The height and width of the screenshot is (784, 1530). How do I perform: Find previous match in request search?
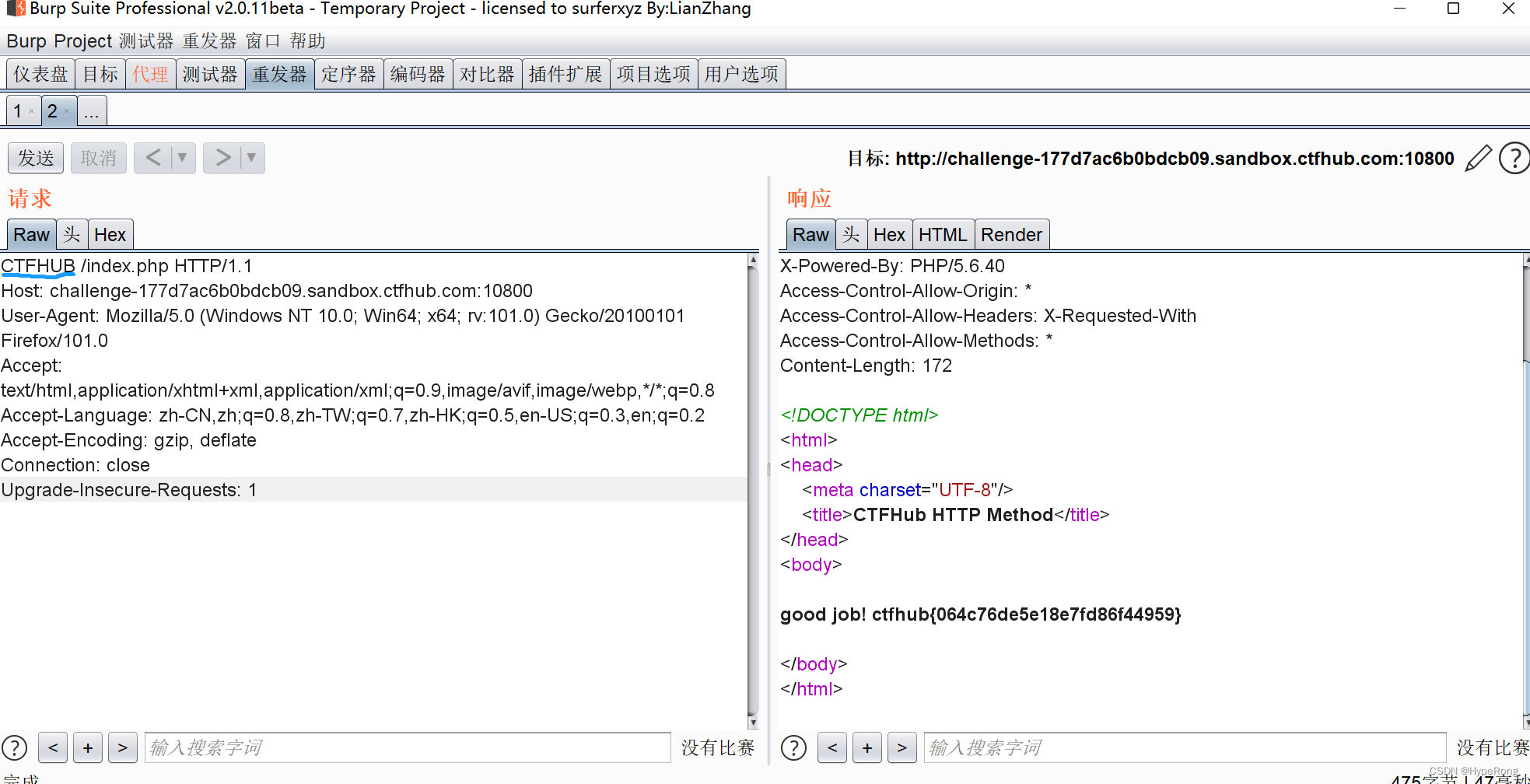pos(53,748)
